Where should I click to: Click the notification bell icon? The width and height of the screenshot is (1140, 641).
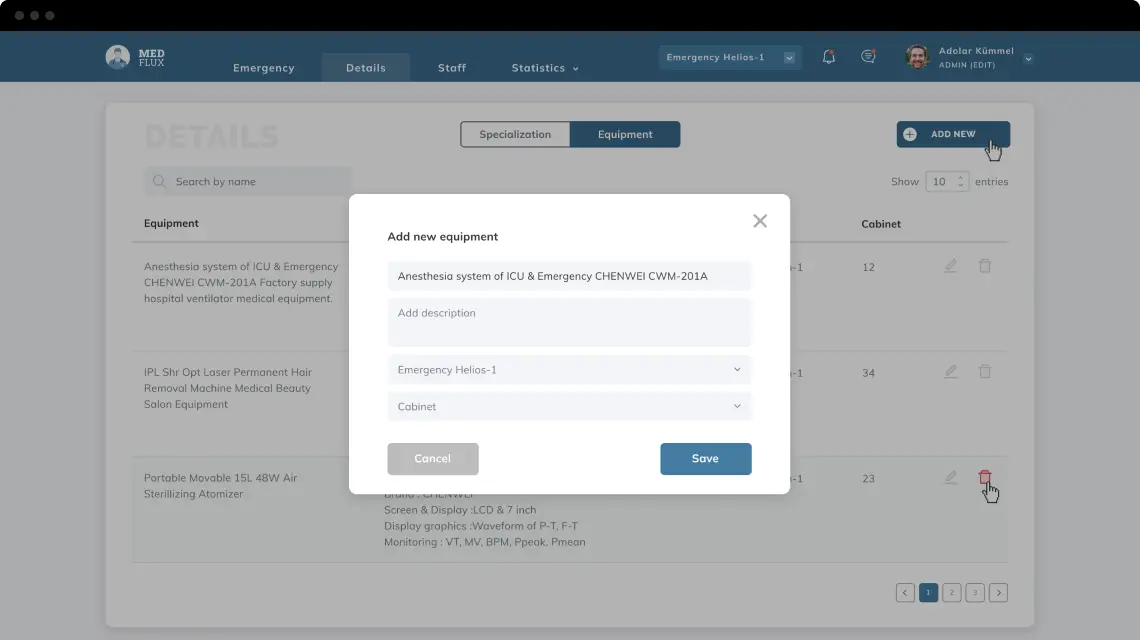pos(828,57)
